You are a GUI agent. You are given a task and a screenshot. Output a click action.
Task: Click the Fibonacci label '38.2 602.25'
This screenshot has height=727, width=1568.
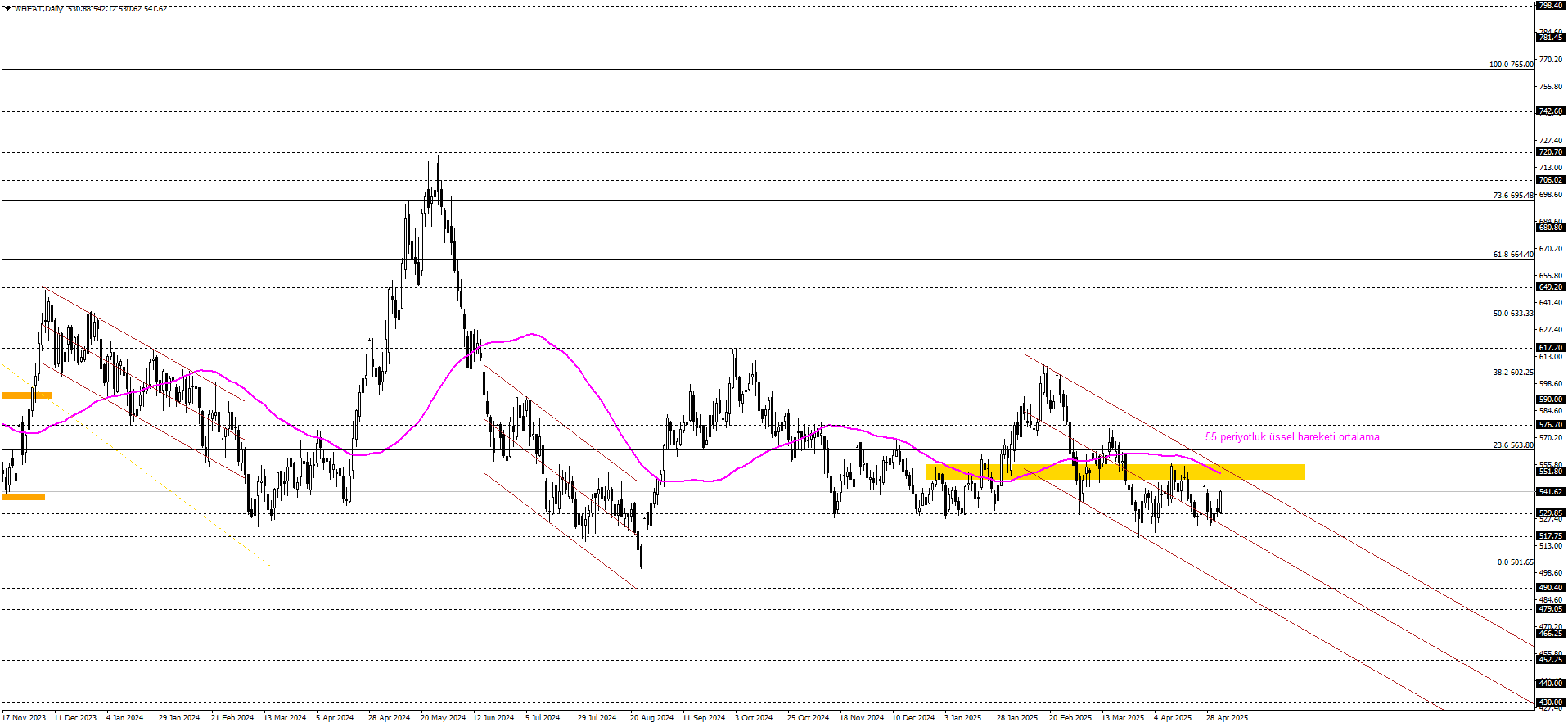tap(1513, 373)
